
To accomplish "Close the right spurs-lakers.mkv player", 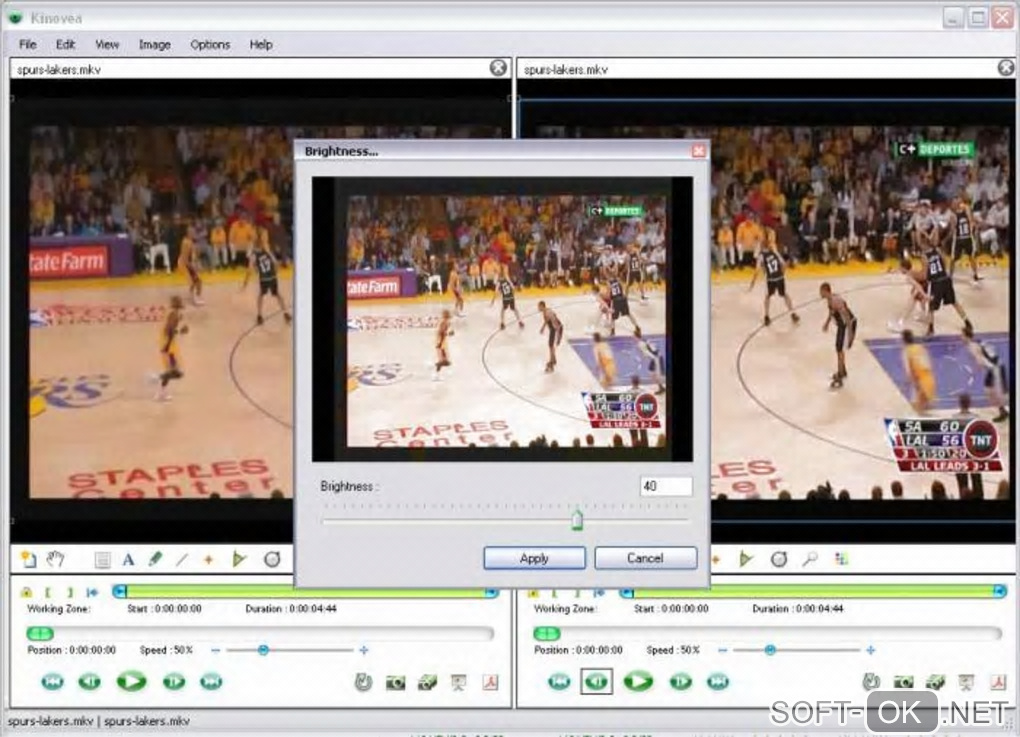I will (x=1006, y=68).
